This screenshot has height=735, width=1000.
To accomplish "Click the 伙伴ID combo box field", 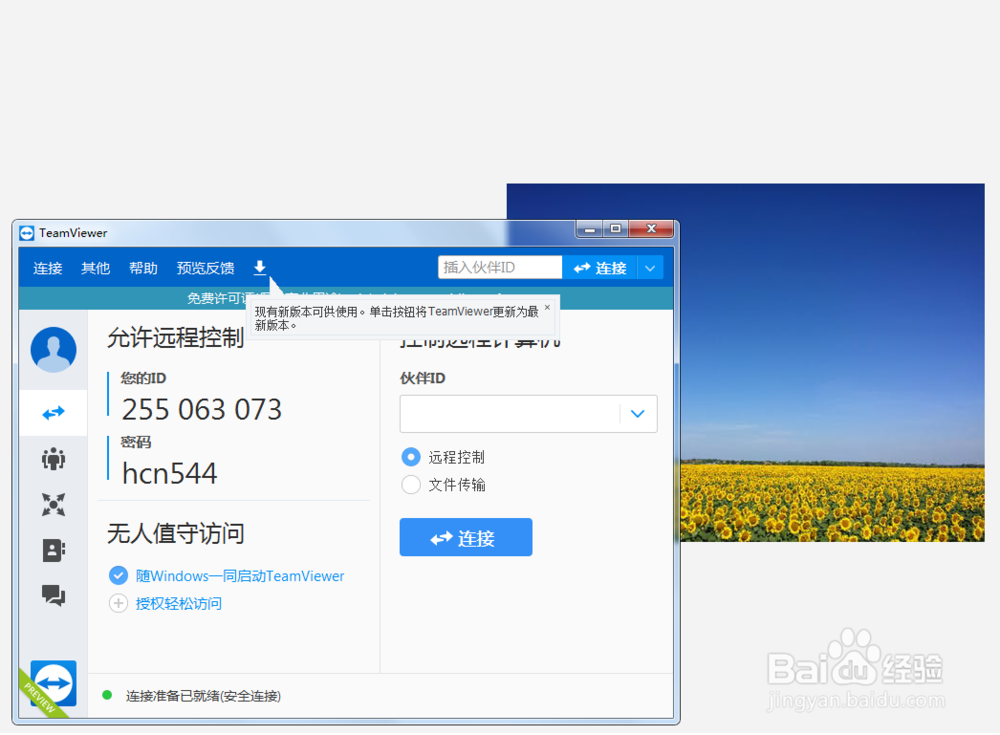I will click(529, 413).
